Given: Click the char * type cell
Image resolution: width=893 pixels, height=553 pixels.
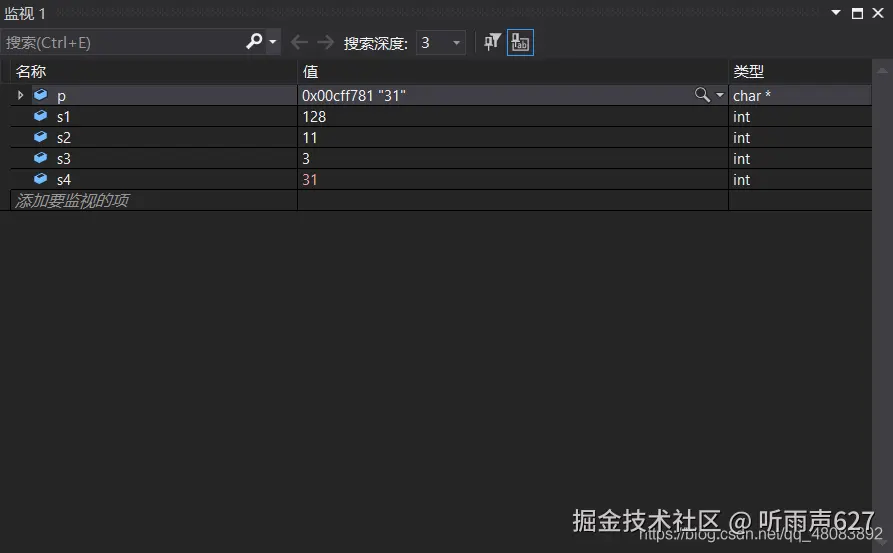Looking at the screenshot, I should click(800, 96).
